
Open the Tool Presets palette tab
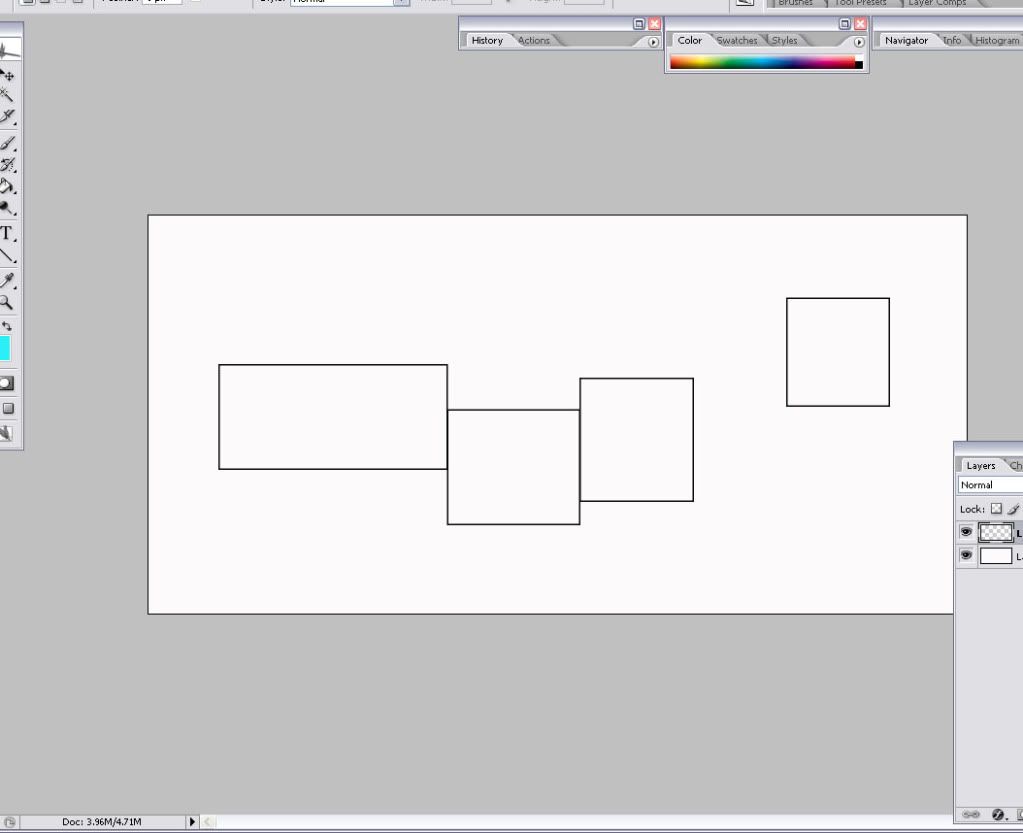click(x=860, y=3)
